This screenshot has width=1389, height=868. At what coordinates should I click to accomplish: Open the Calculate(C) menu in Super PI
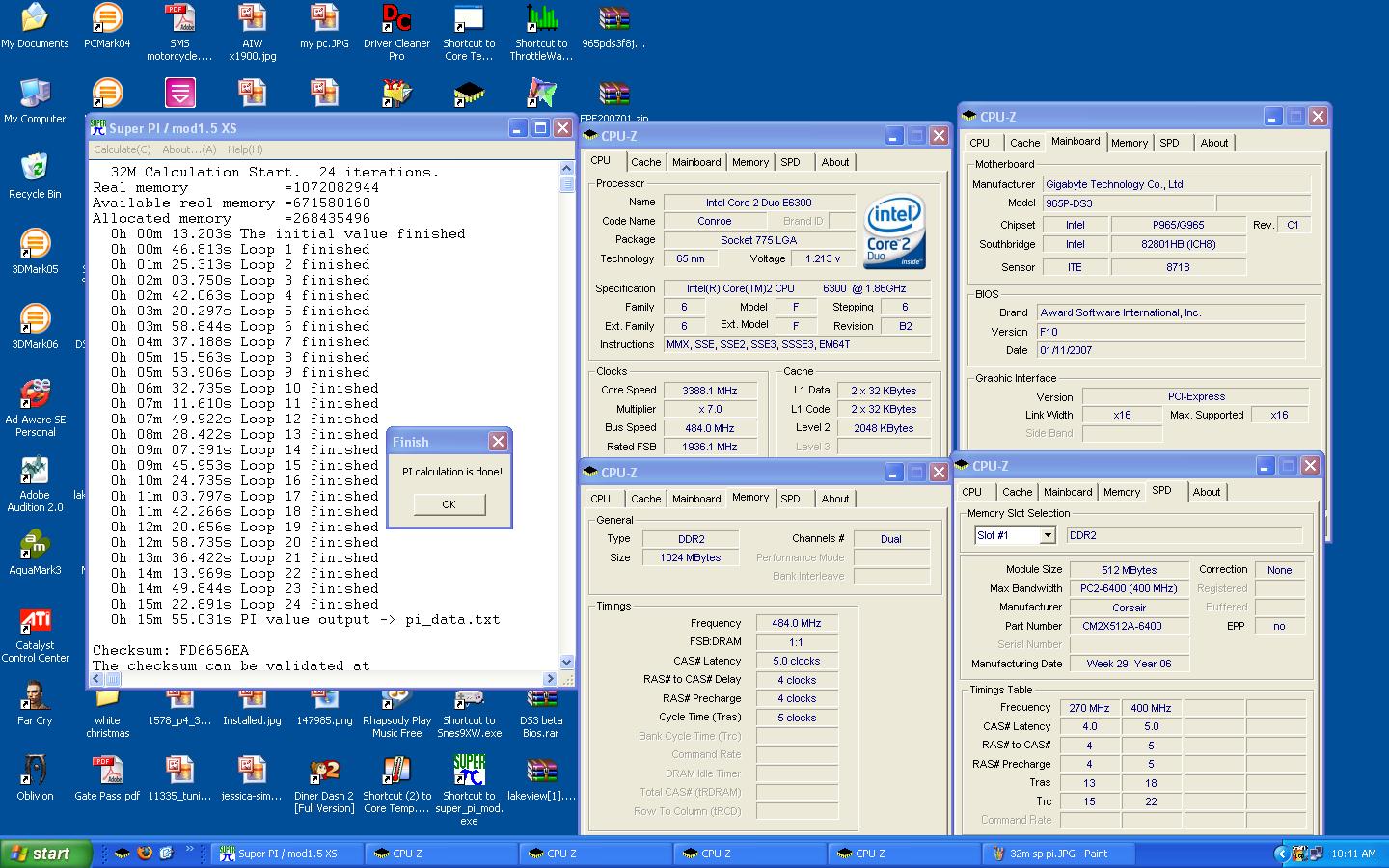tap(123, 149)
